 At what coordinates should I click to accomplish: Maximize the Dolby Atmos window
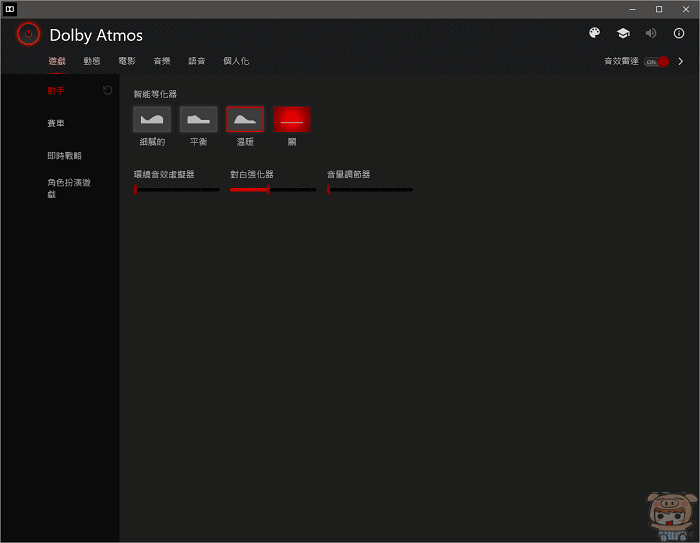click(659, 9)
